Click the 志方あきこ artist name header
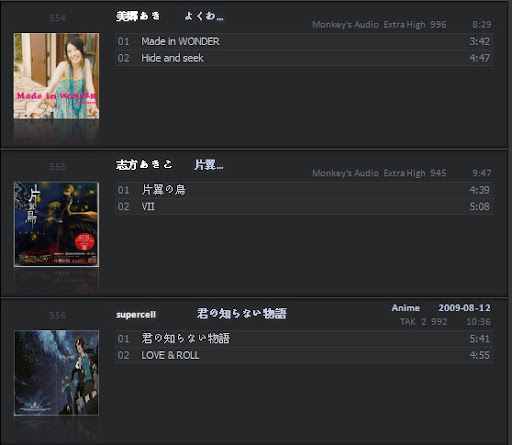This screenshot has height=445, width=512. (x=144, y=165)
